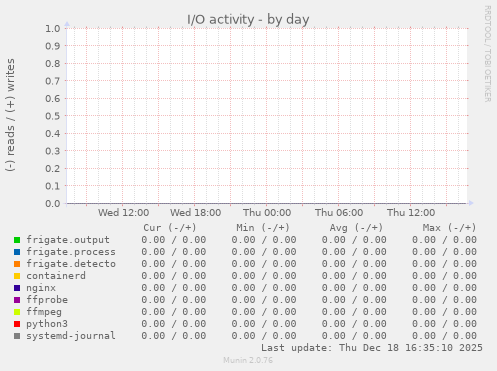This screenshot has height=371, width=497.
Task: Select the containerd legend label
Action: point(56,276)
